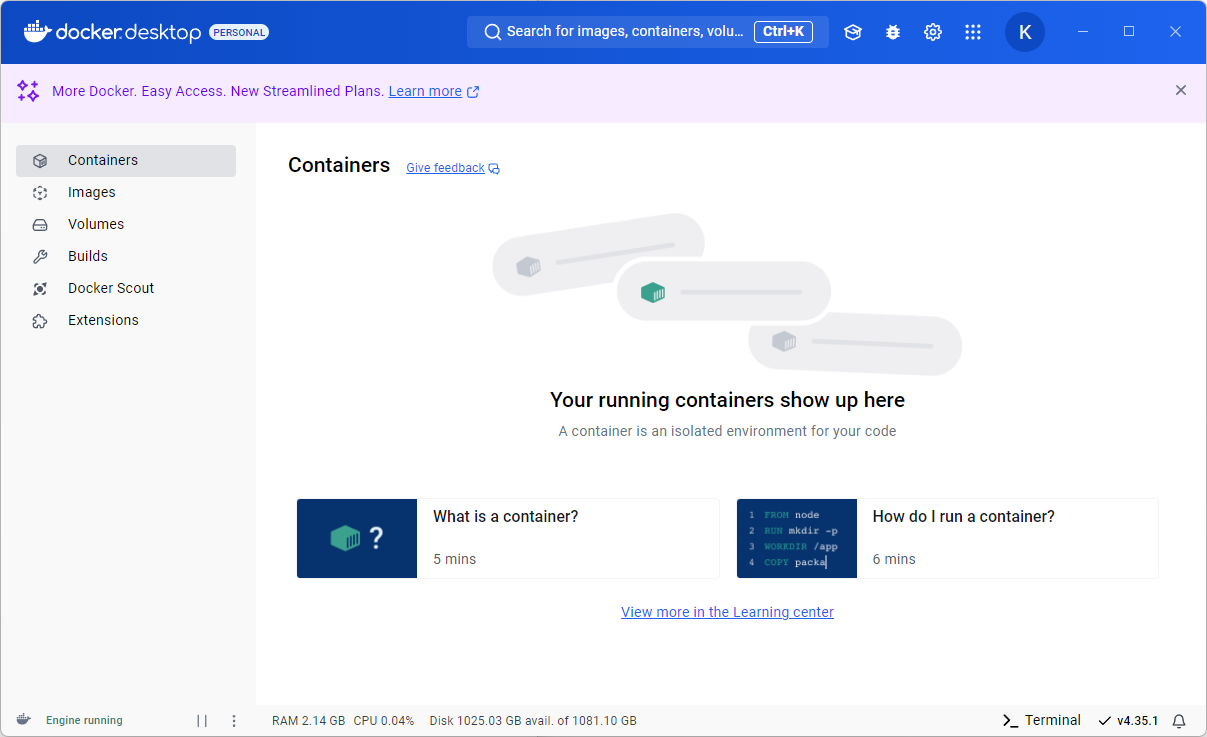Click the 6 mins duration text

point(894,559)
